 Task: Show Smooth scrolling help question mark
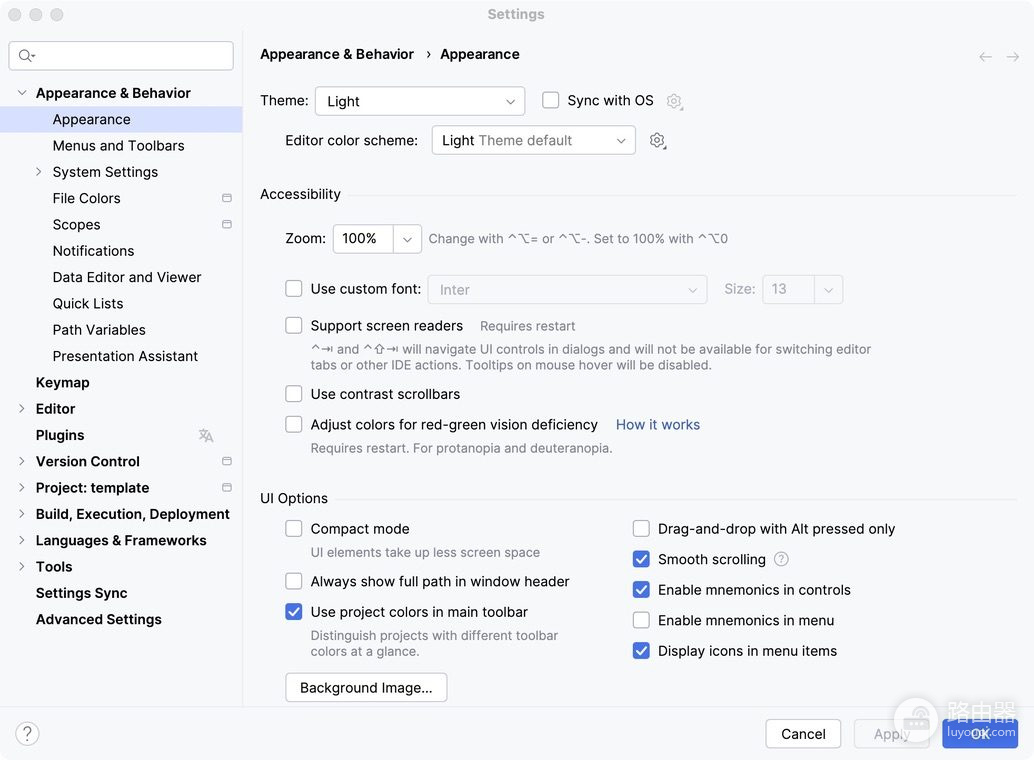781,559
